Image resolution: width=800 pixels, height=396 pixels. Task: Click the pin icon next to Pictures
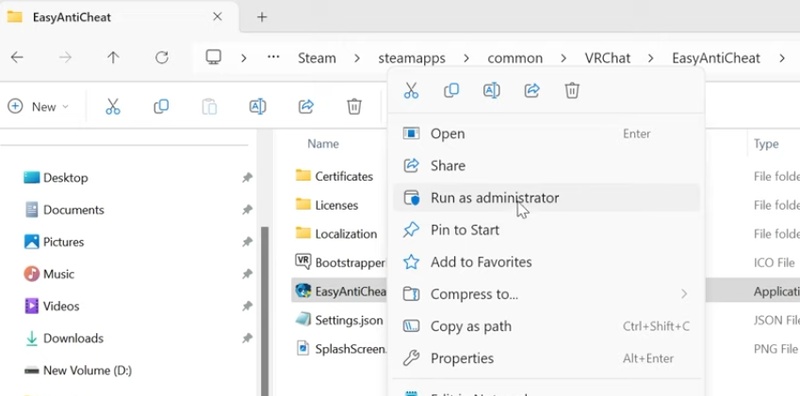(247, 242)
